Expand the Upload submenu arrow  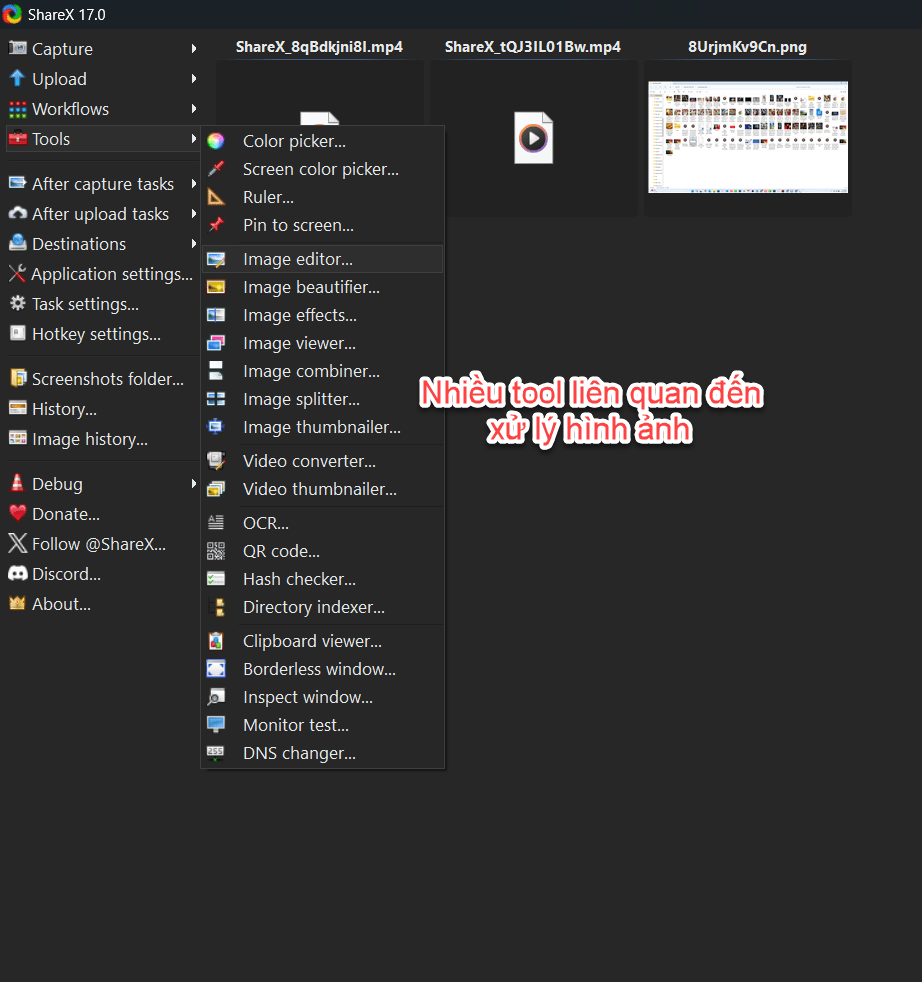[x=194, y=79]
